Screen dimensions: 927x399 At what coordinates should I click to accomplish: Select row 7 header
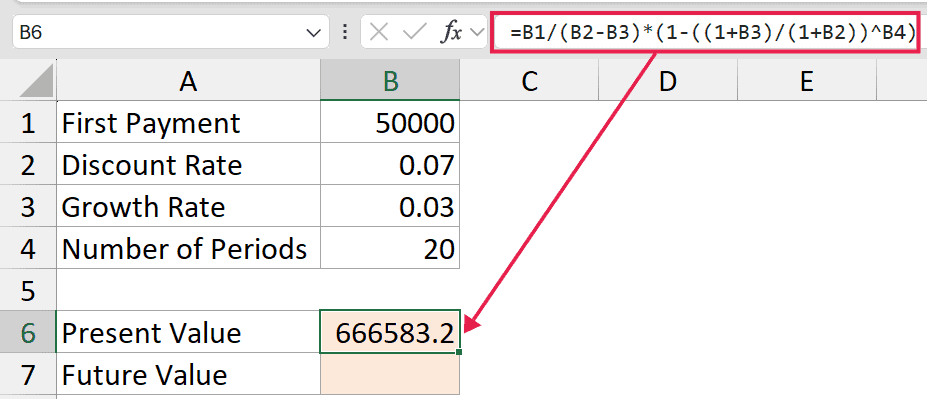click(x=28, y=374)
